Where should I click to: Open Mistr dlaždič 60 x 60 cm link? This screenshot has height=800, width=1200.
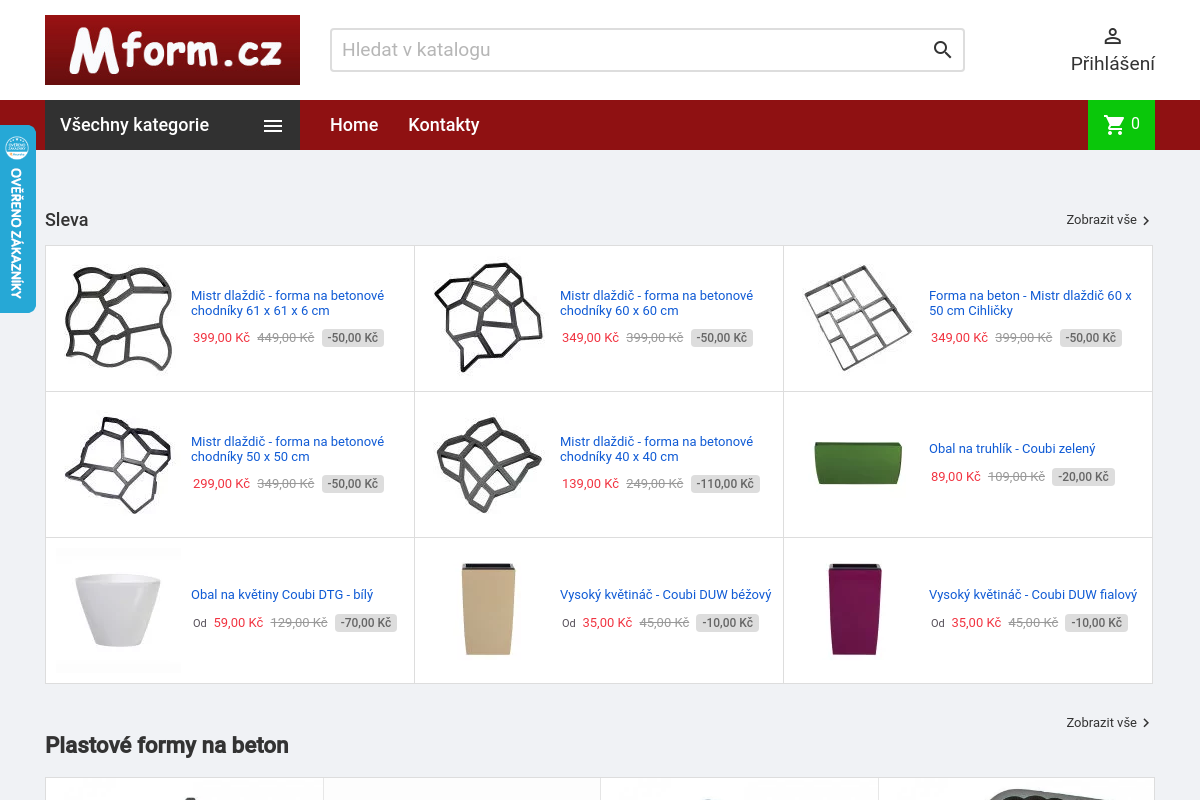coord(656,303)
